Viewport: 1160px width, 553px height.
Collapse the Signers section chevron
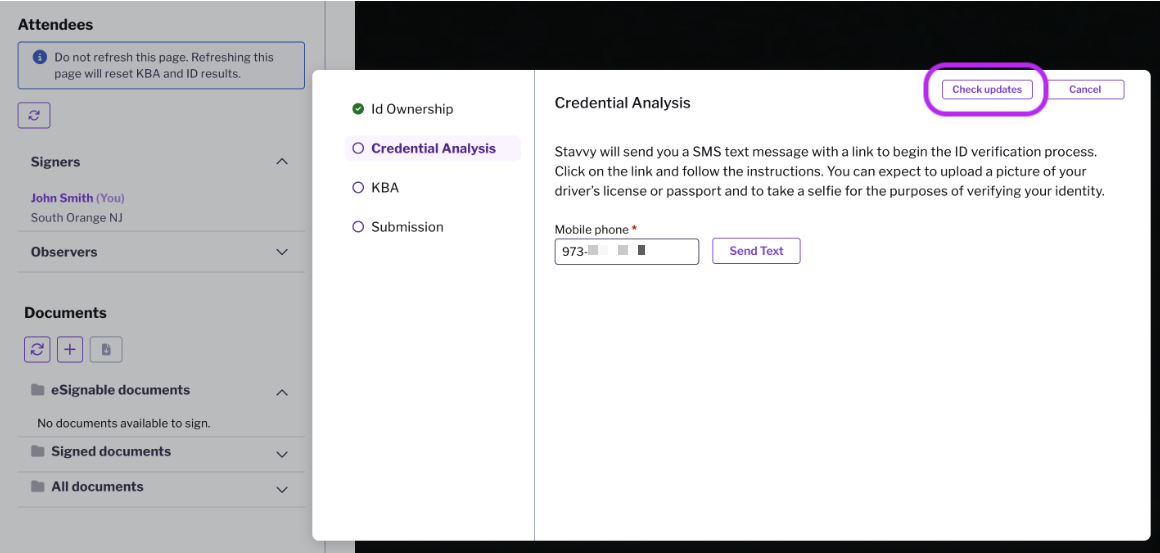tap(282, 161)
